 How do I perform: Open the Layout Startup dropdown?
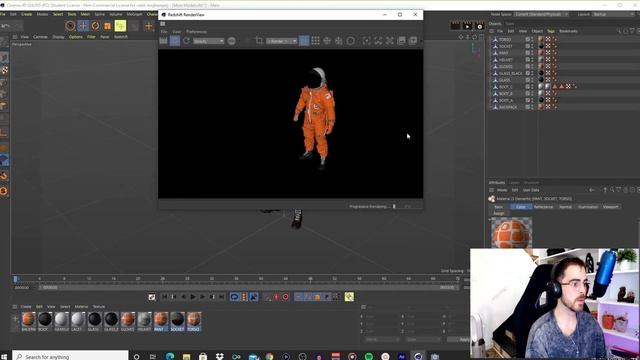pyautogui.click(x=613, y=14)
